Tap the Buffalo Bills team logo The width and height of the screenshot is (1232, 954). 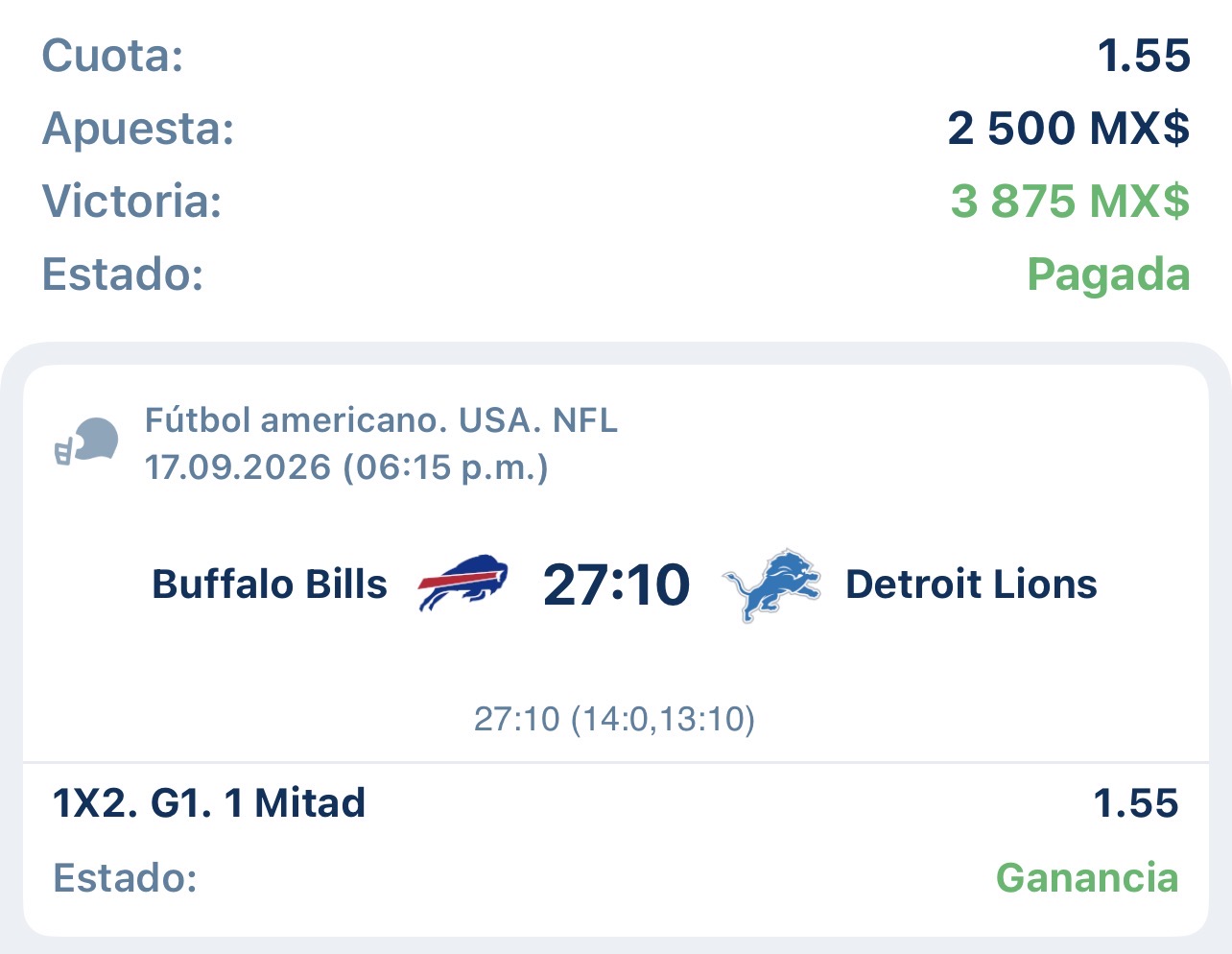click(462, 583)
